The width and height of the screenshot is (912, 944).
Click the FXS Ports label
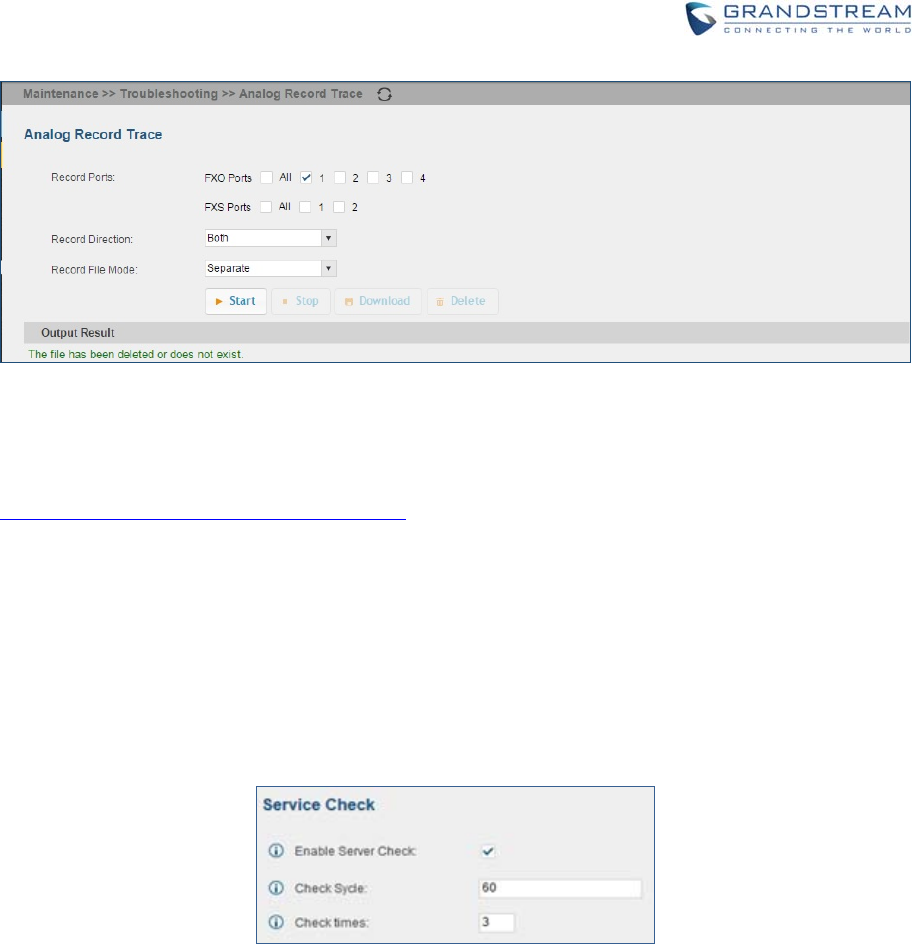tap(228, 207)
